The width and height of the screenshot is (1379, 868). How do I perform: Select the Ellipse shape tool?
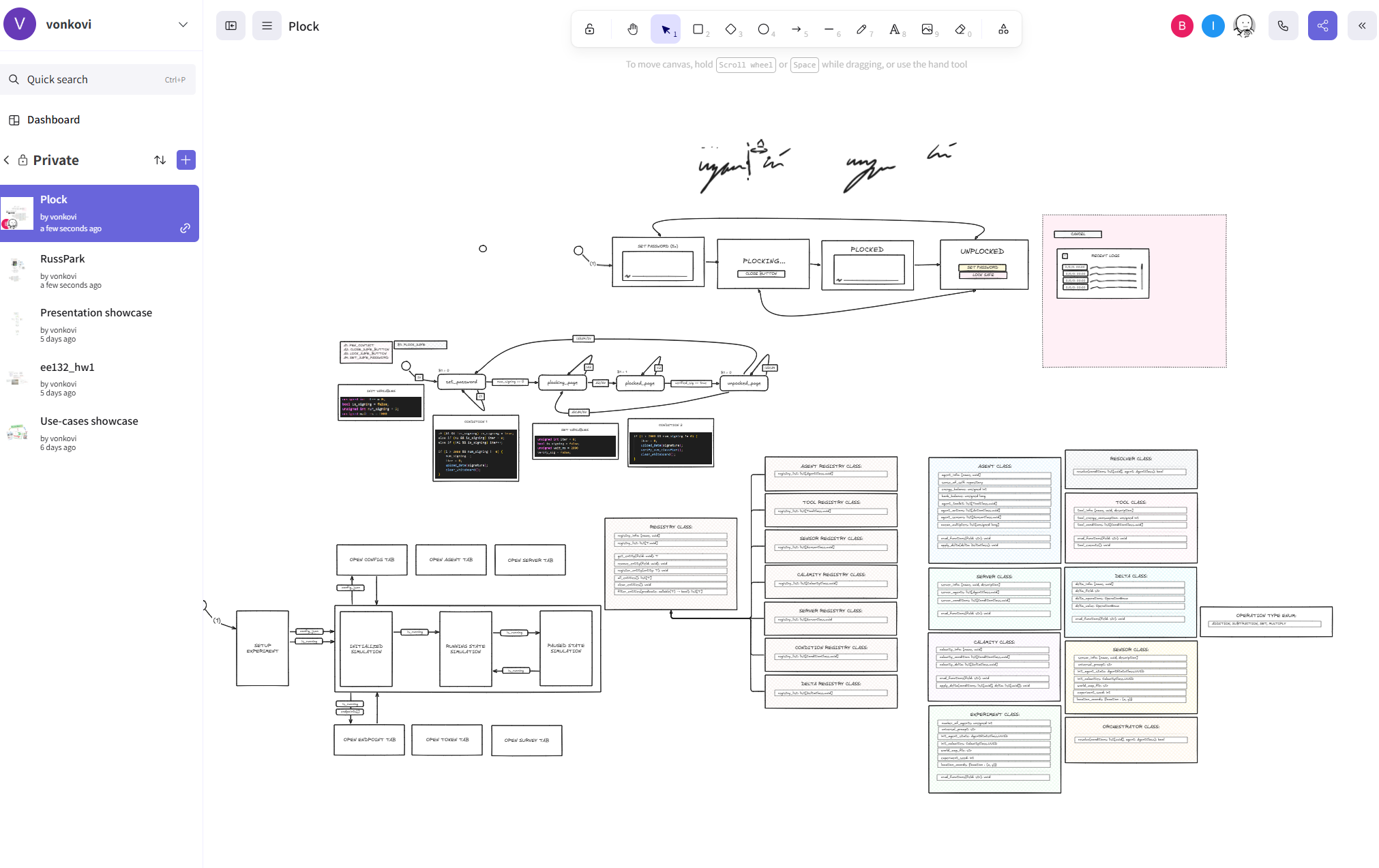(x=763, y=29)
